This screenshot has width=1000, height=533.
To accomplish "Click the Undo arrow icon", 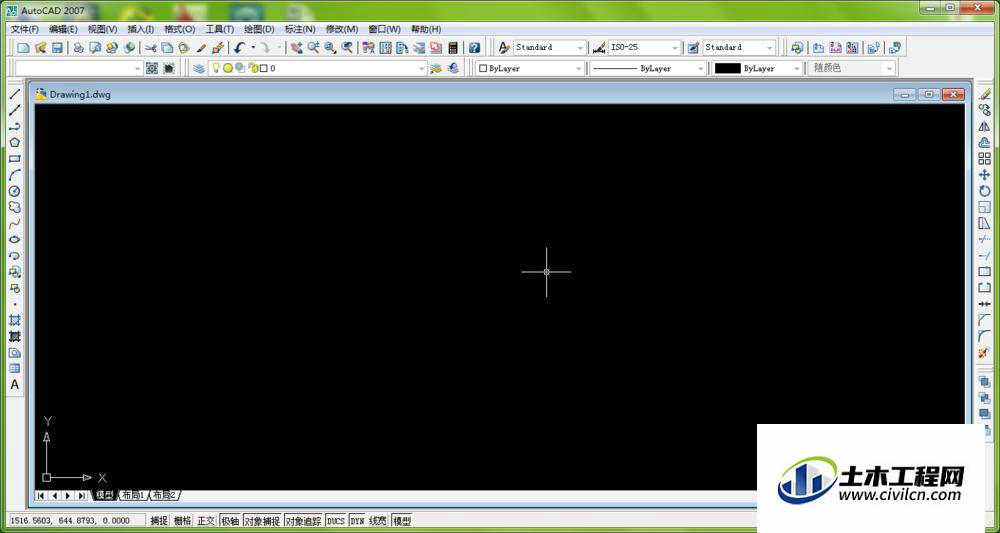I will coord(239,48).
